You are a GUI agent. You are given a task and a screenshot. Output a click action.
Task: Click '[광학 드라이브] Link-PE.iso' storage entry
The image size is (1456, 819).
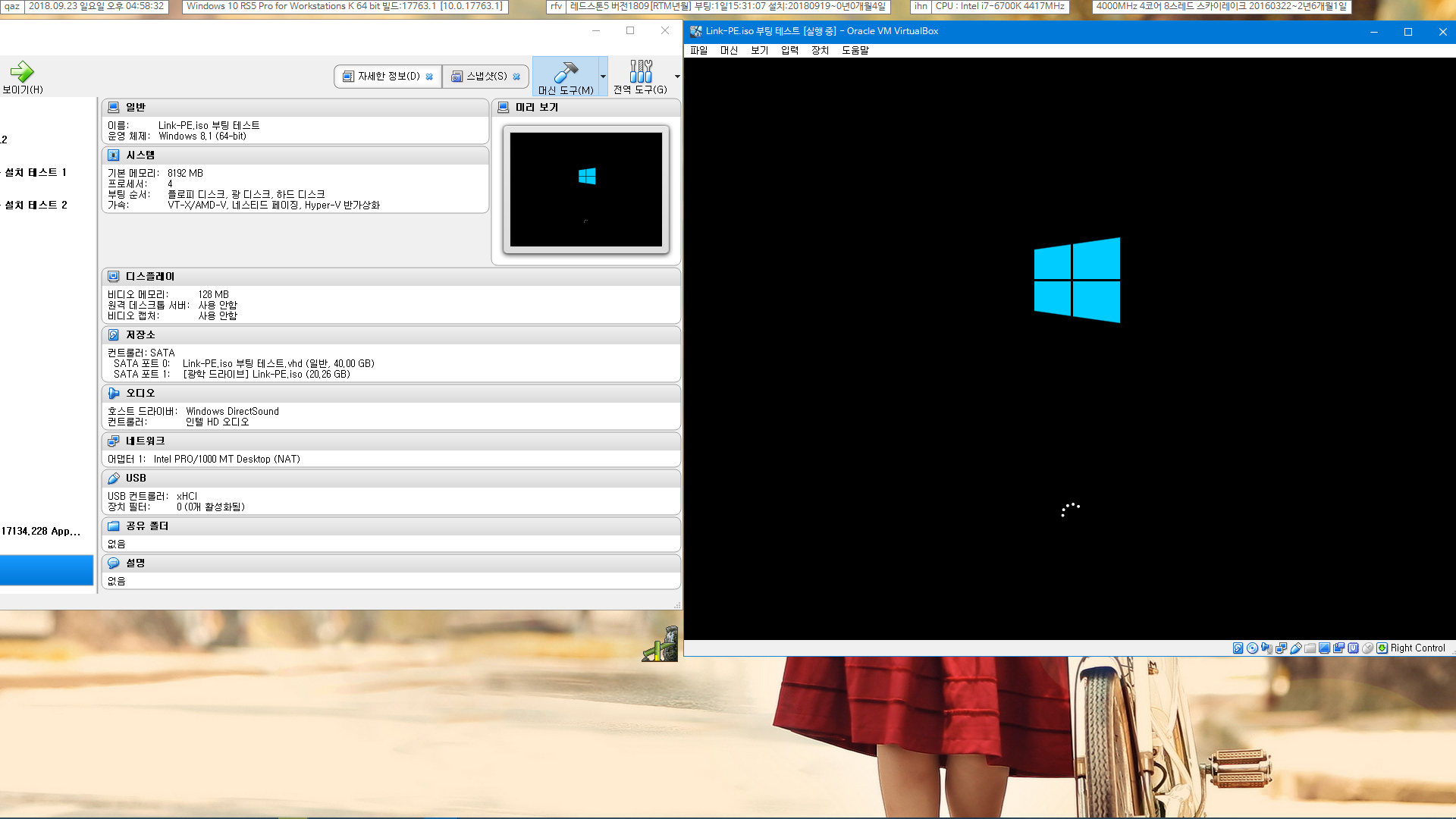(266, 374)
